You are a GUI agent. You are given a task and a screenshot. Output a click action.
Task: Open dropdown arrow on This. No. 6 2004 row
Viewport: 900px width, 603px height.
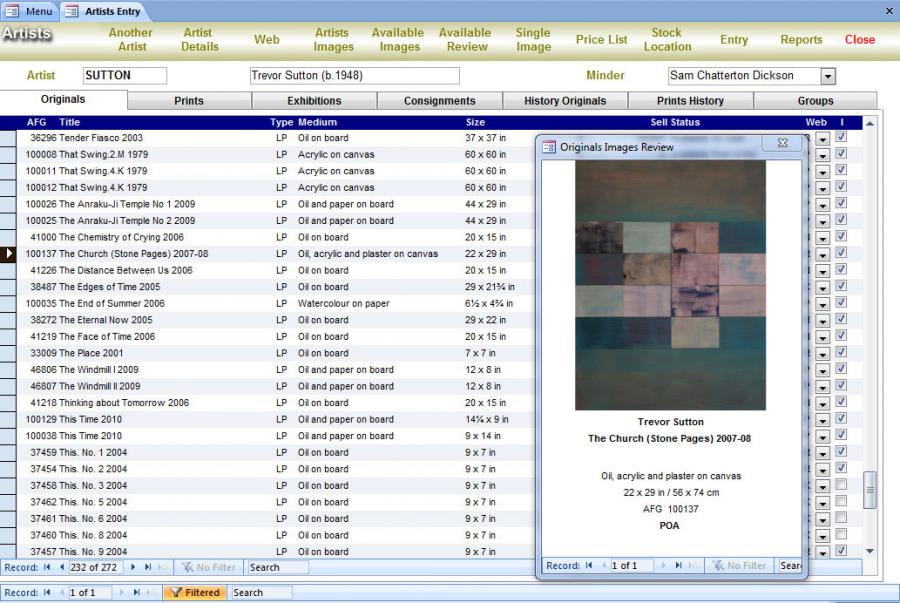pyautogui.click(x=823, y=520)
